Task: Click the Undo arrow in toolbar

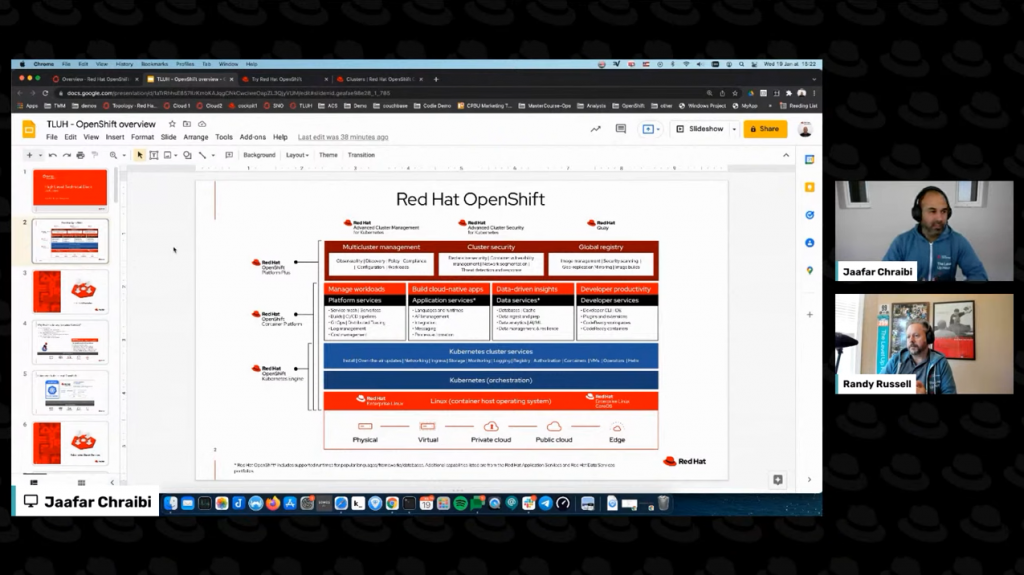Action: tap(53, 155)
